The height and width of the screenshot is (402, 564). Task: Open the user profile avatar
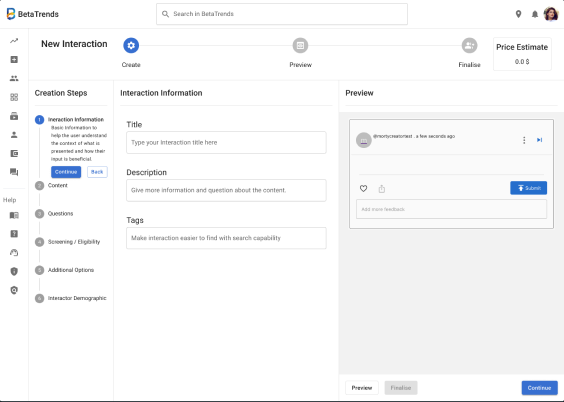pyautogui.click(x=551, y=14)
